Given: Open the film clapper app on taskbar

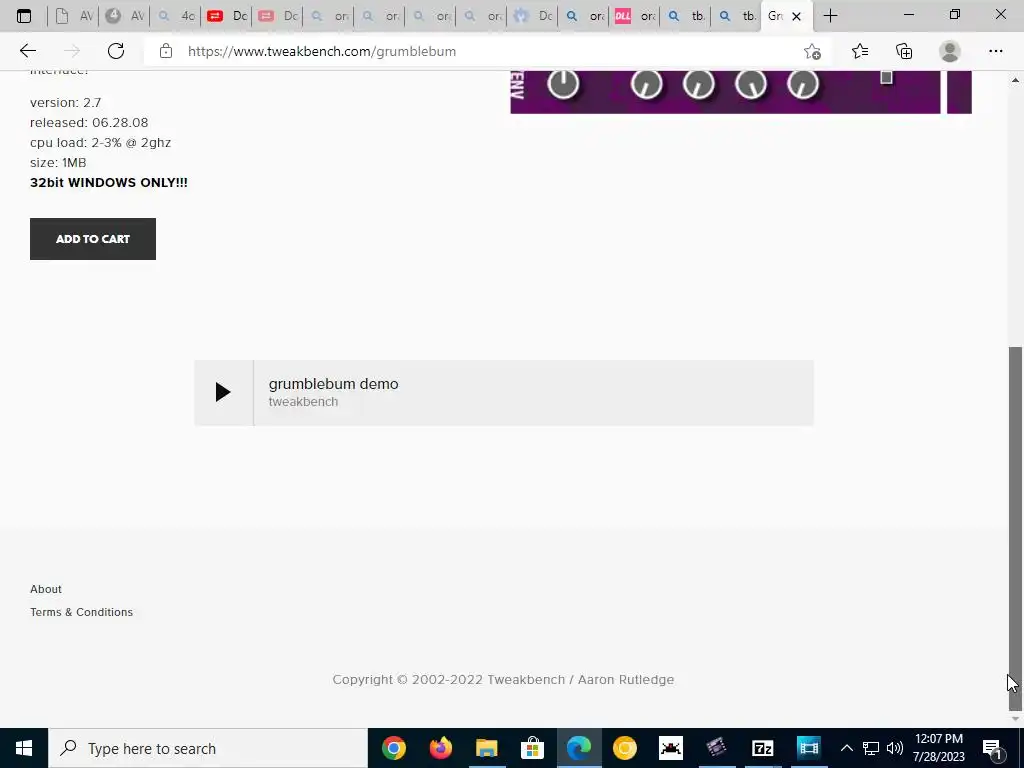Looking at the screenshot, I should click(716, 748).
